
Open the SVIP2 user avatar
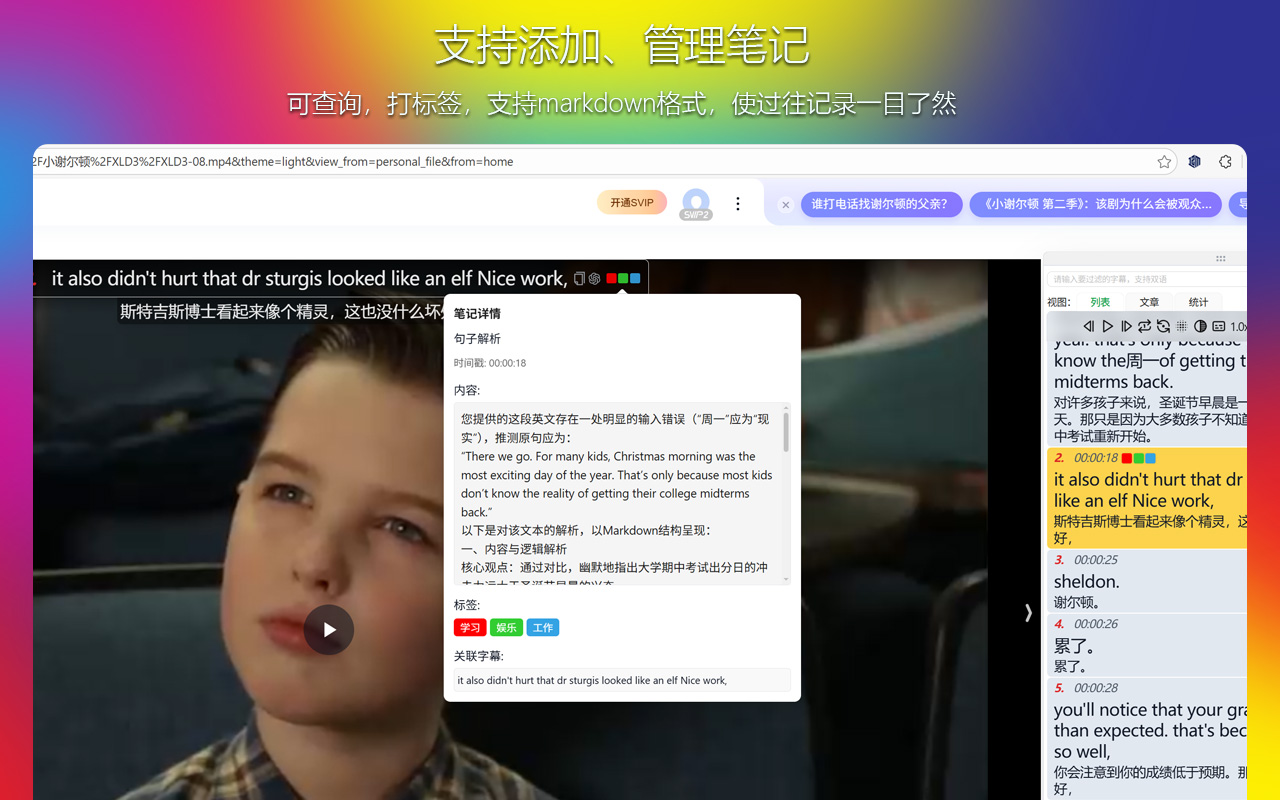click(695, 204)
